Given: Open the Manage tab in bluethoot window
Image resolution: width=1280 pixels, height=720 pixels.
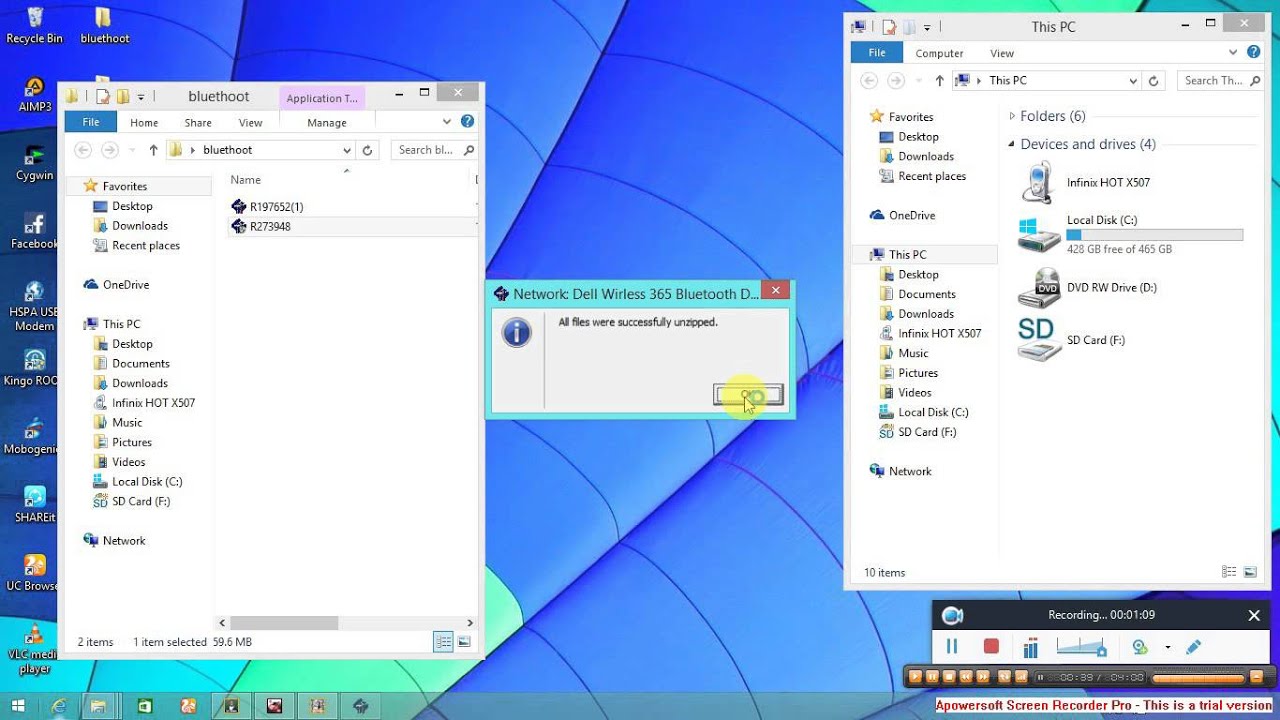Looking at the screenshot, I should (x=327, y=122).
